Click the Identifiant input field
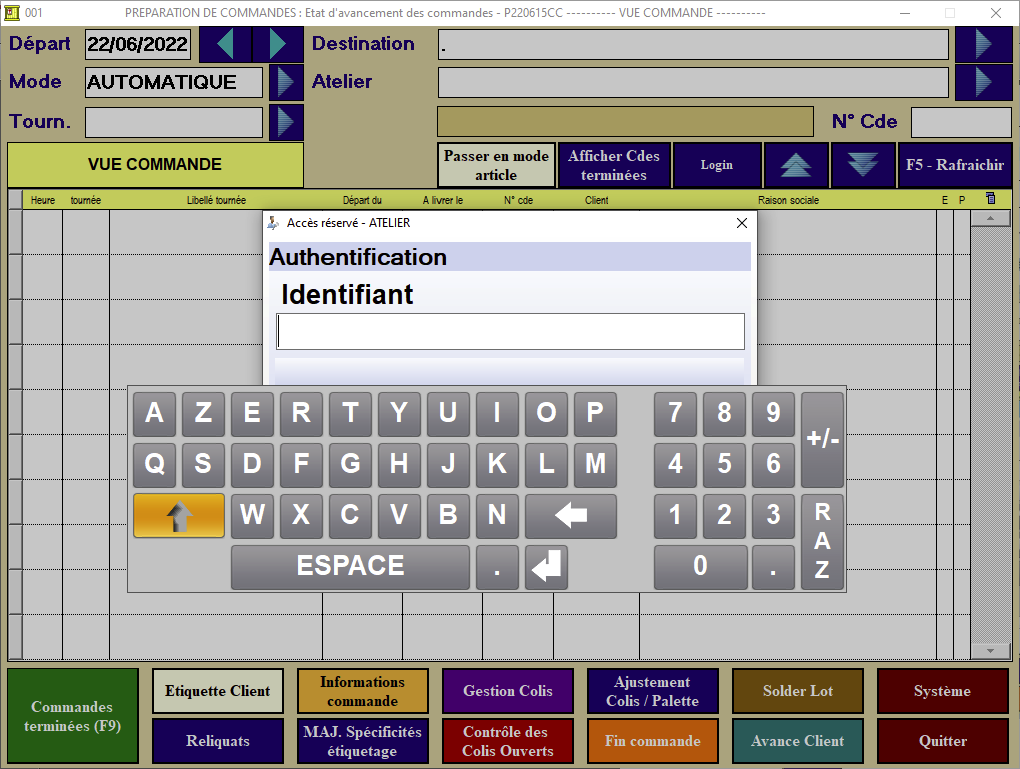Image resolution: width=1020 pixels, height=769 pixels. tap(510, 331)
